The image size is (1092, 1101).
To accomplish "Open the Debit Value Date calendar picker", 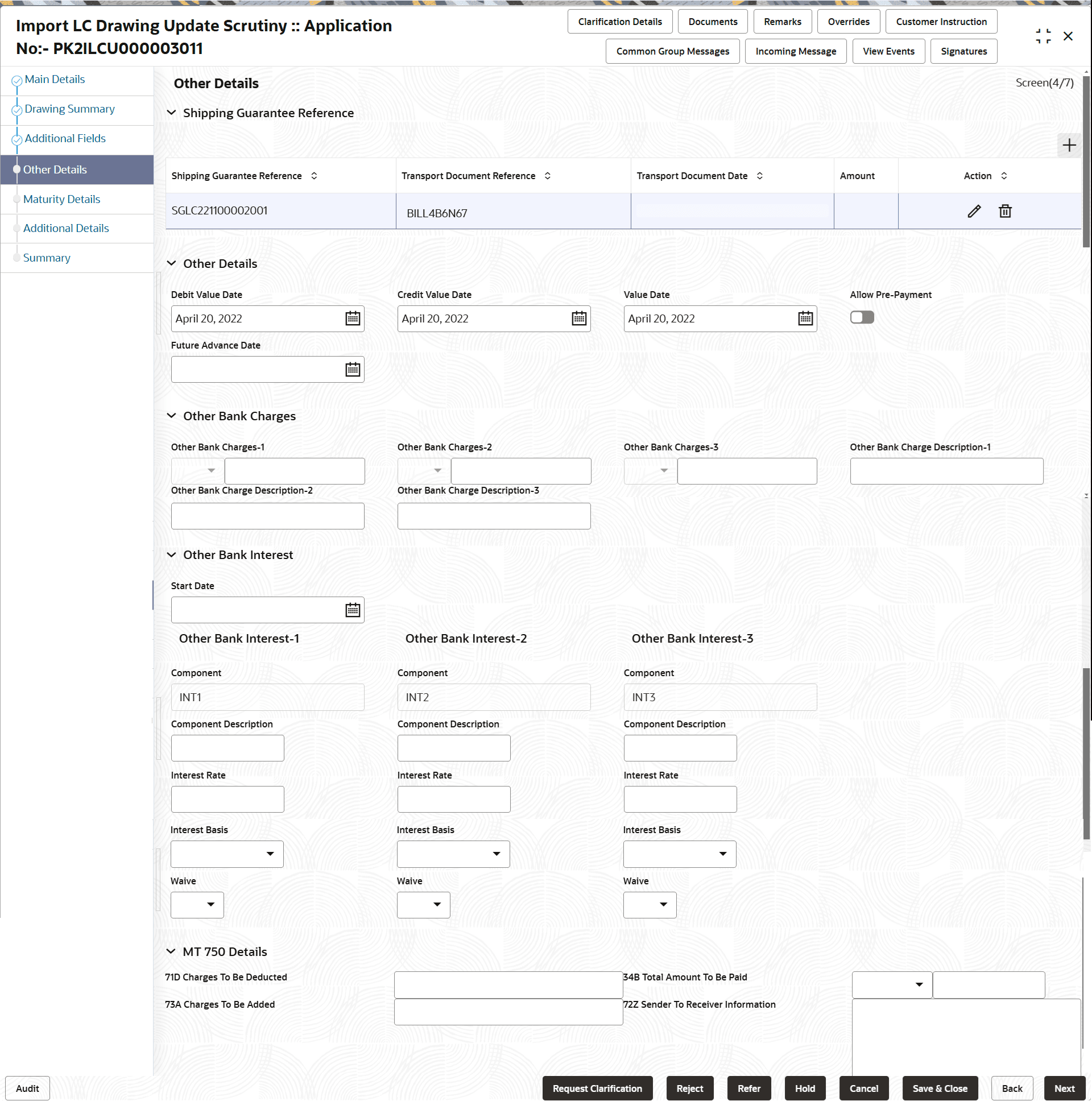I will click(x=352, y=318).
